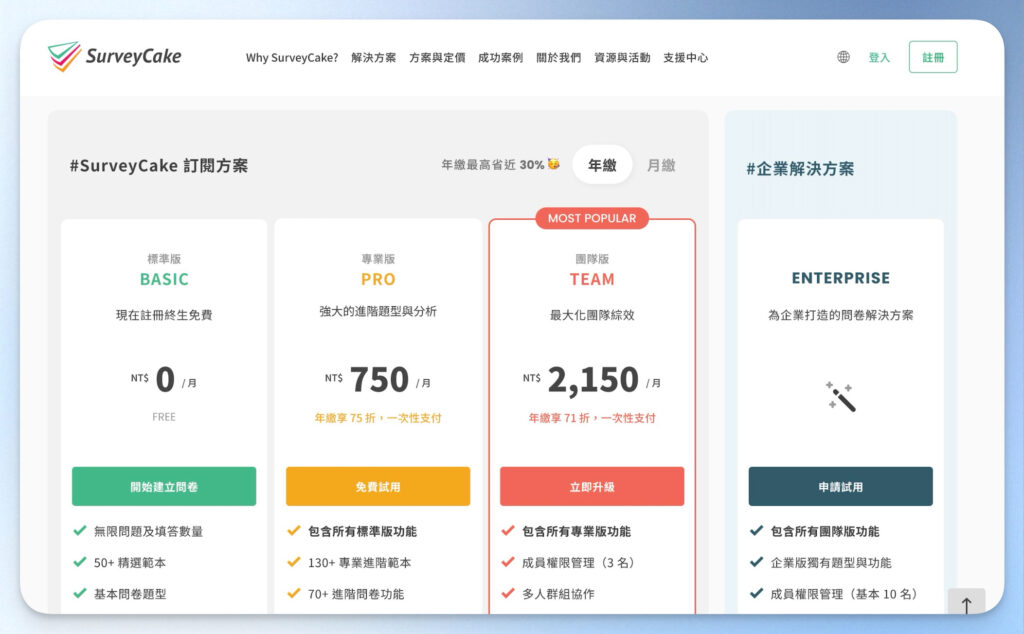Screen dimensions: 1024x634
Task: Click the check icon beside 包含所有標準版功能
Action: click(x=294, y=531)
